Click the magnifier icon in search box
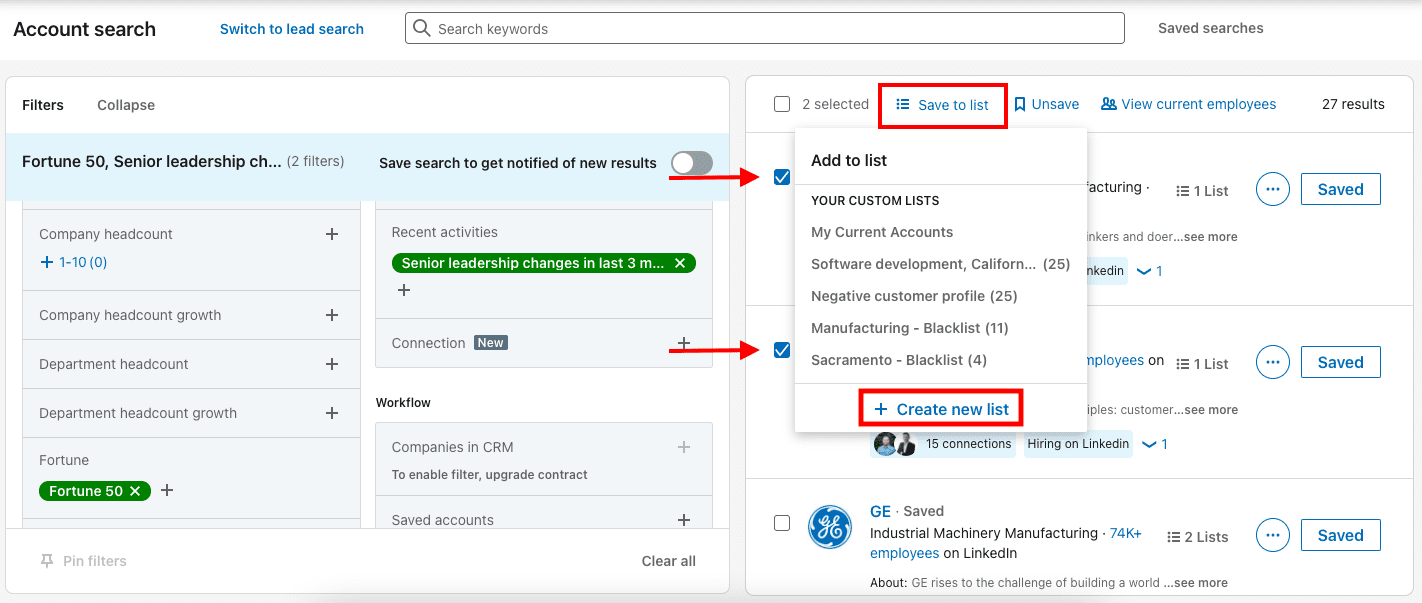Image resolution: width=1422 pixels, height=603 pixels. pos(422,28)
